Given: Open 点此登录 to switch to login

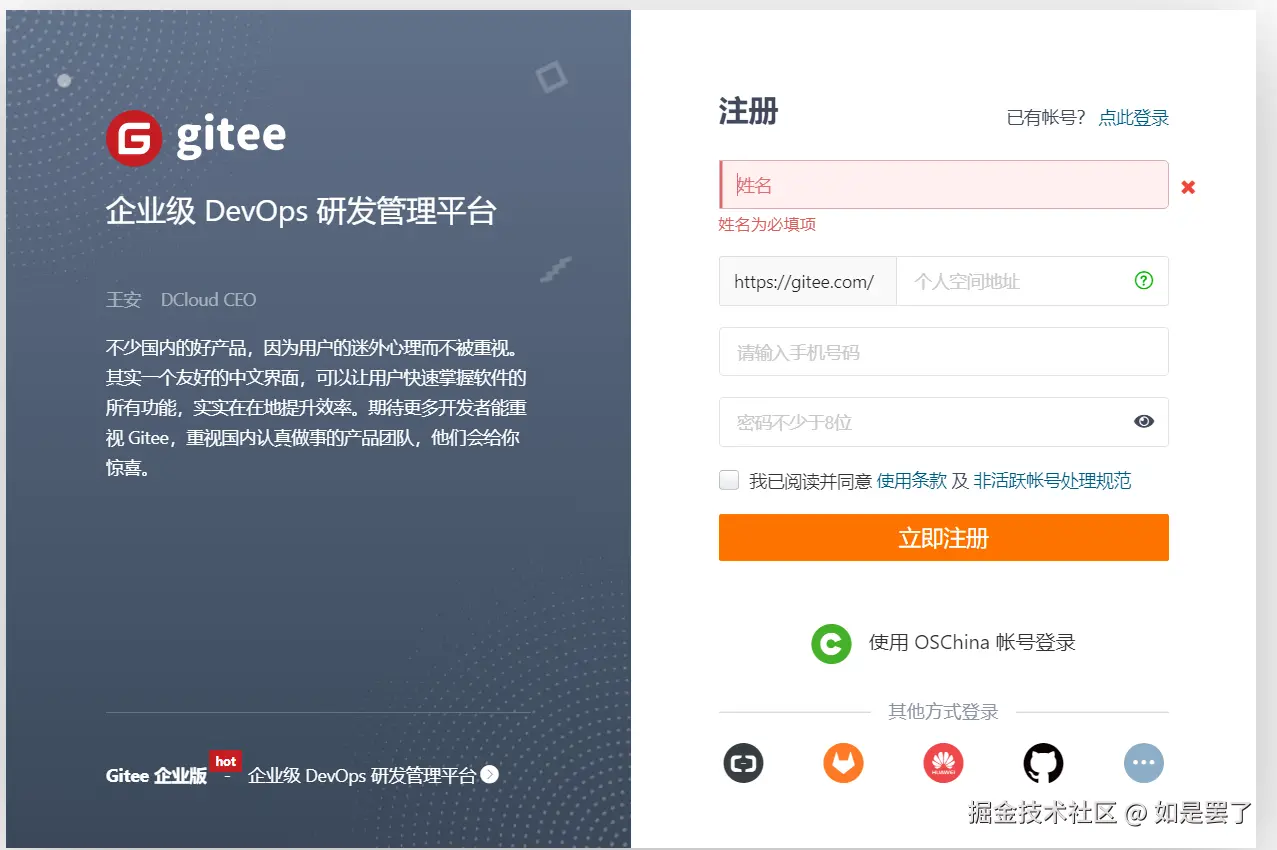Looking at the screenshot, I should coord(1133,117).
